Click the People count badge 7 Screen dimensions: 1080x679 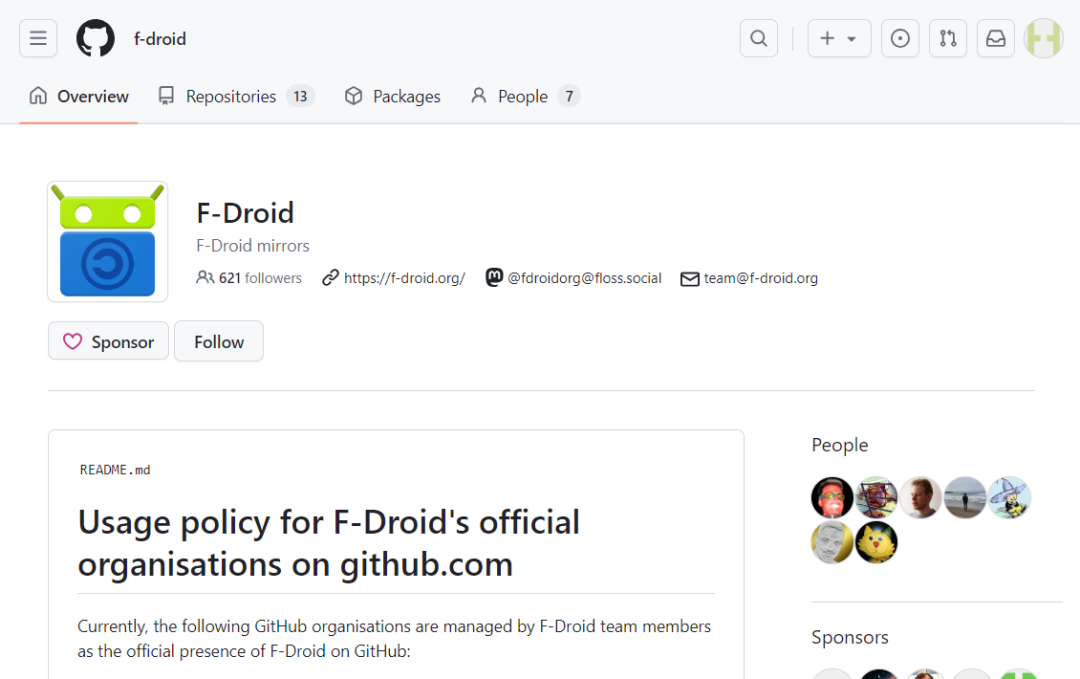click(x=569, y=96)
